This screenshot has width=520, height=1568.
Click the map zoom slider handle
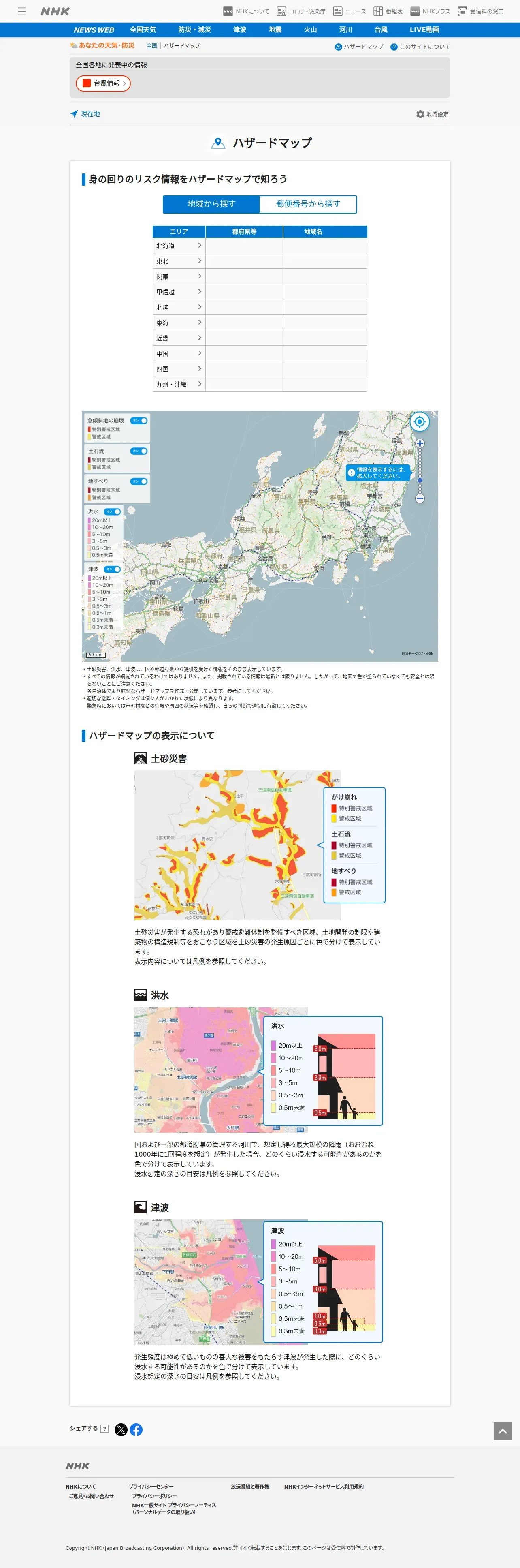click(420, 480)
